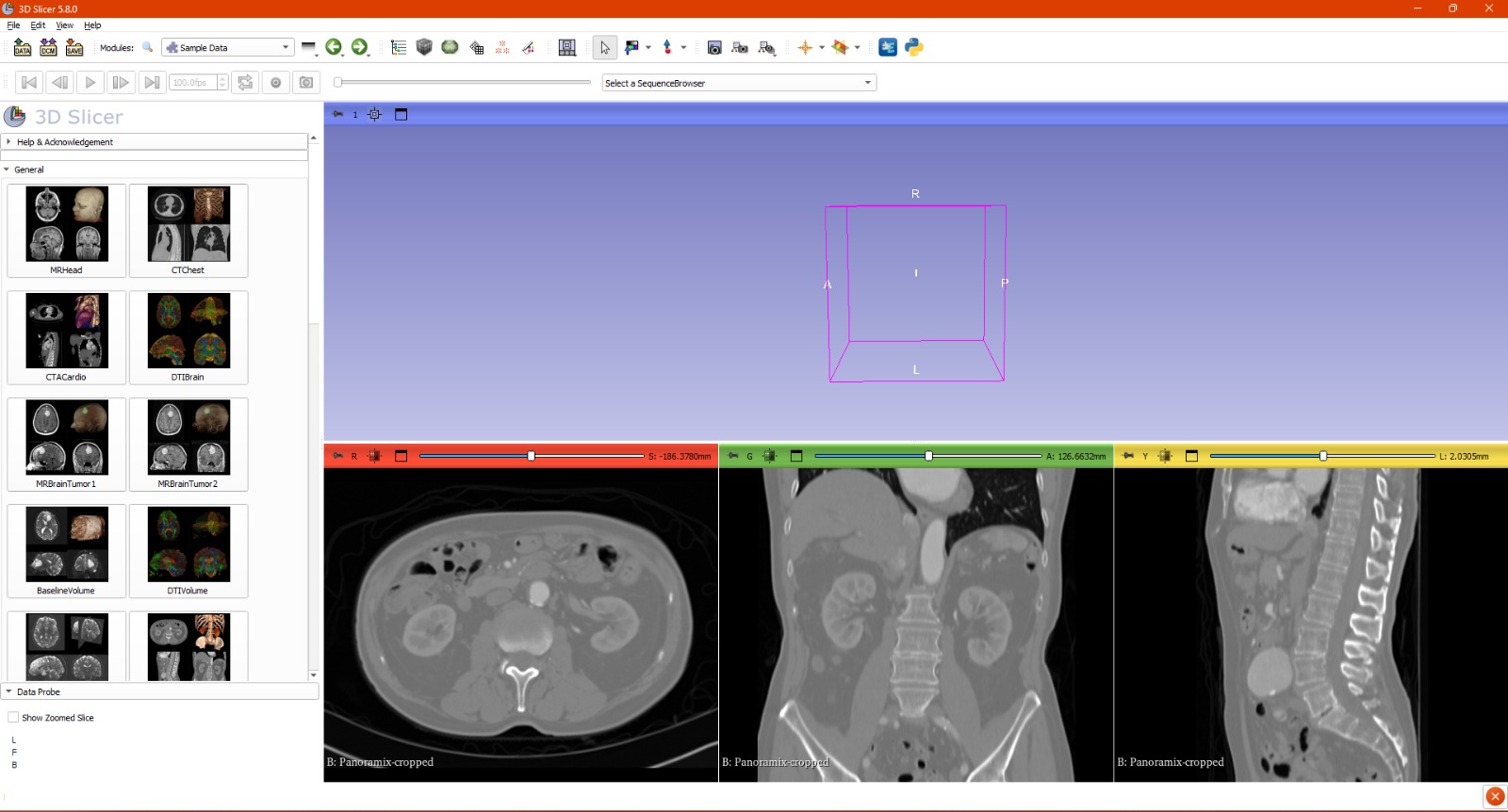Toggle yellow slice visibility in 3D view
The image size is (1508, 812).
point(1165,456)
